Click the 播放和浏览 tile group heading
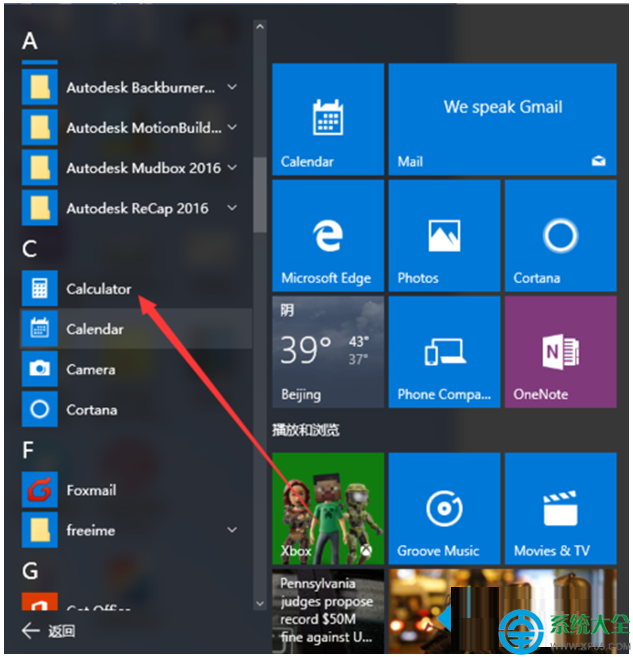The image size is (633, 657). pos(305,430)
